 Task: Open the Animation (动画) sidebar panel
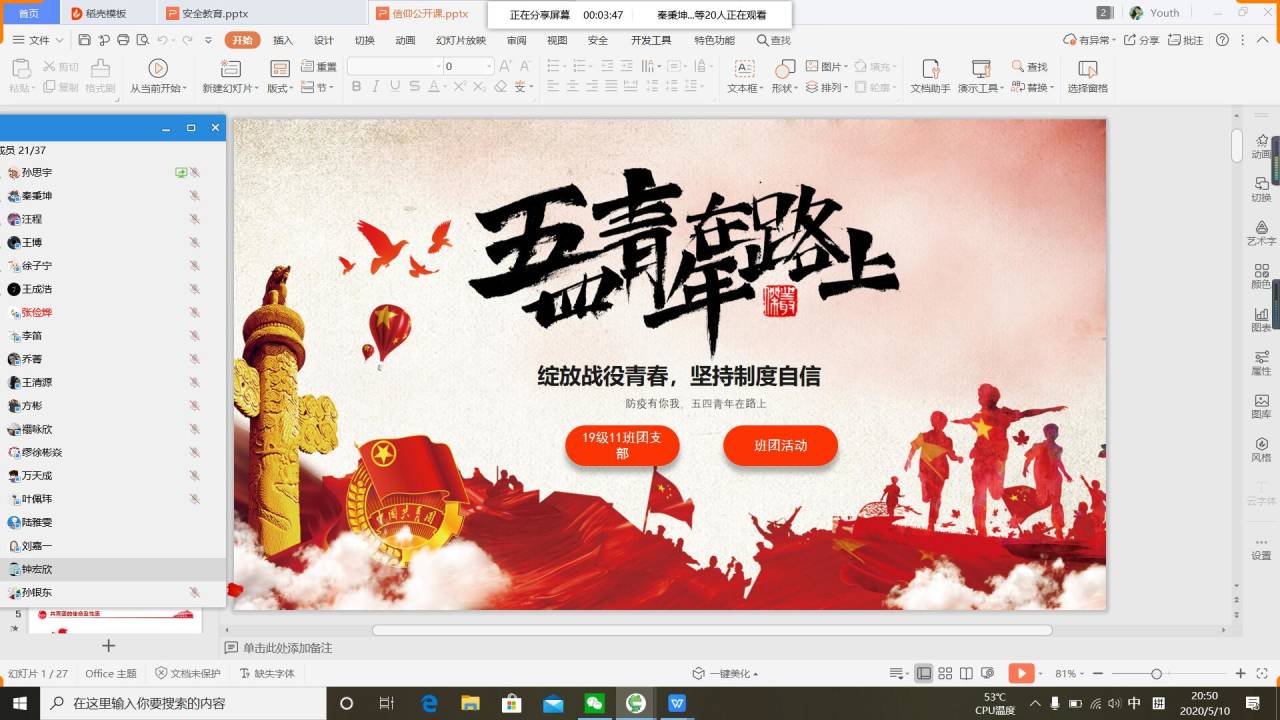[x=1261, y=146]
